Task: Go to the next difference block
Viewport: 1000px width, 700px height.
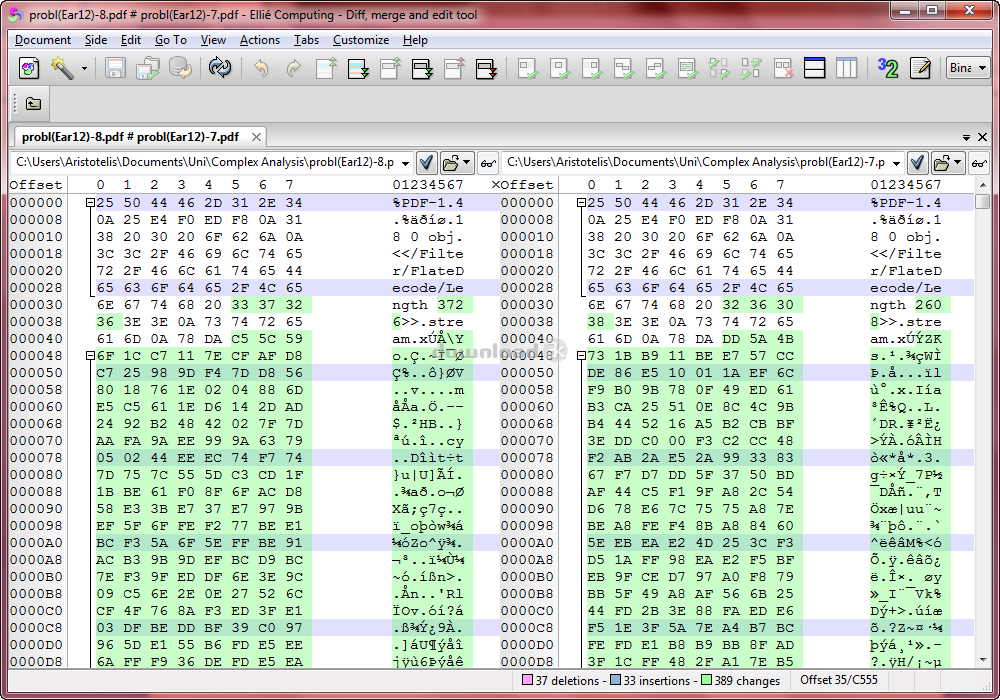Action: click(358, 68)
